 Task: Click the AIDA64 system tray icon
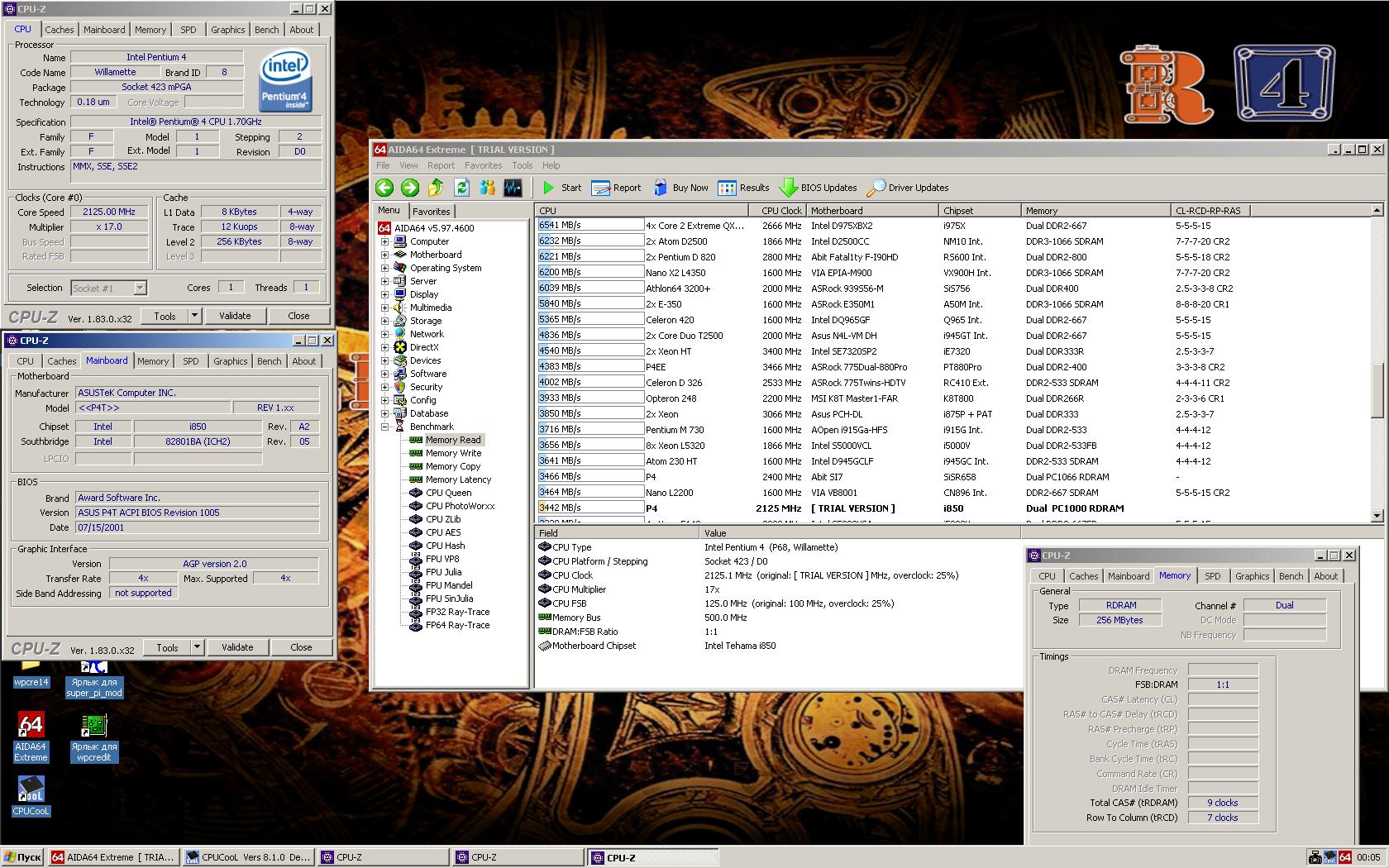point(1345,857)
